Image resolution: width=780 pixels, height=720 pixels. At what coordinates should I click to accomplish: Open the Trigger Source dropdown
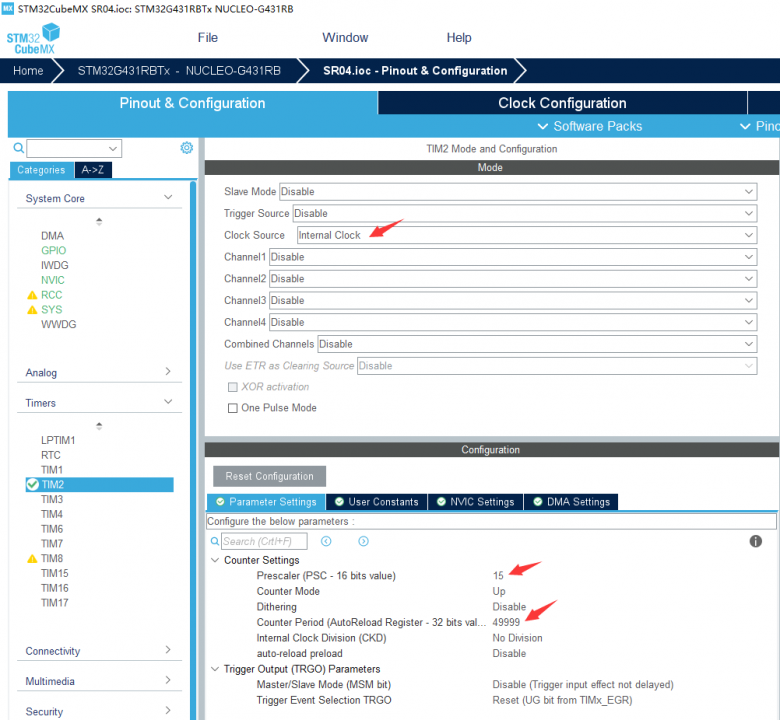click(525, 213)
